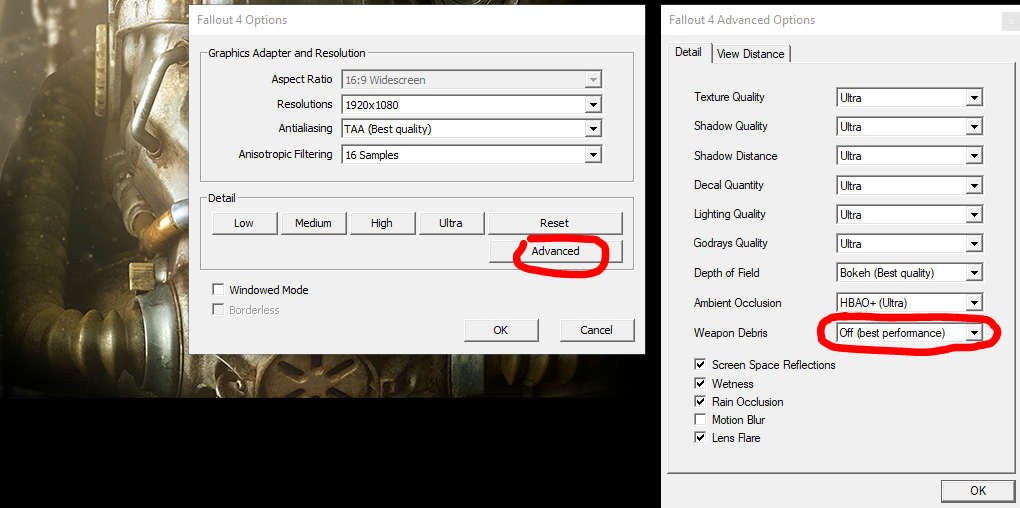This screenshot has width=1020, height=508.
Task: Click the Fallout 4 Advanced Options title
Action: coord(742,20)
